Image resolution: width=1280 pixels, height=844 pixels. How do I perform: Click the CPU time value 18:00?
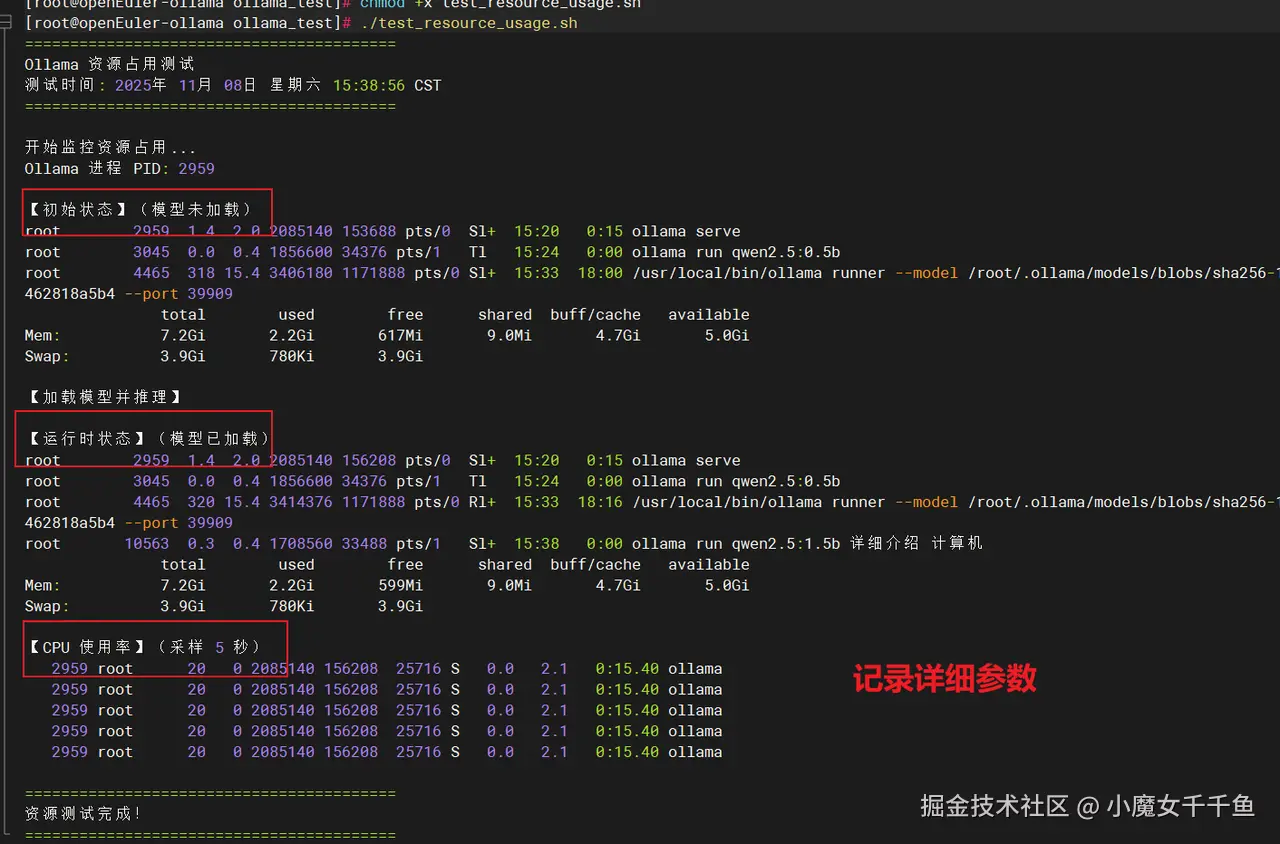point(600,273)
